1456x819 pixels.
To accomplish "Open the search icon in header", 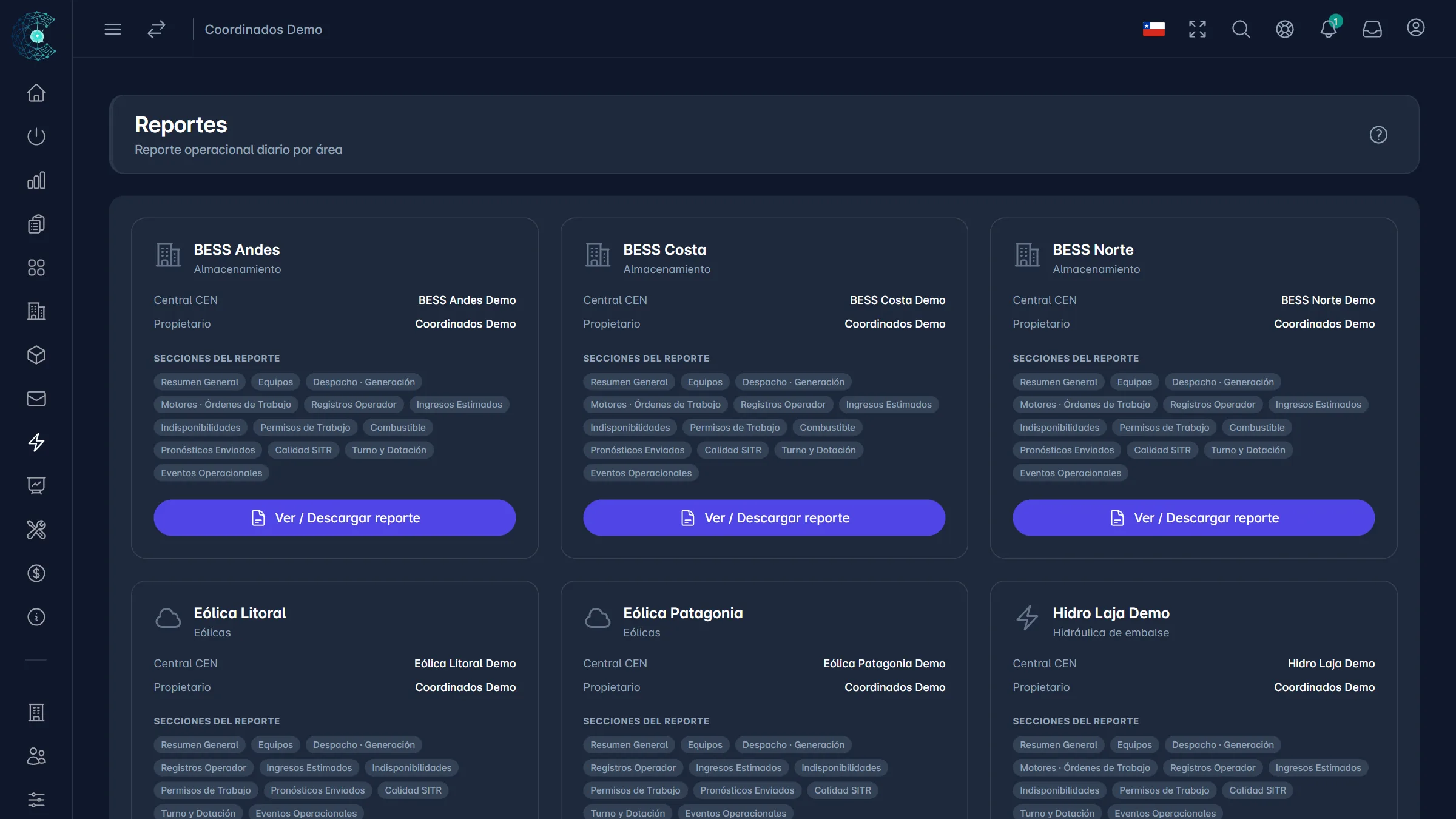I will click(1241, 29).
